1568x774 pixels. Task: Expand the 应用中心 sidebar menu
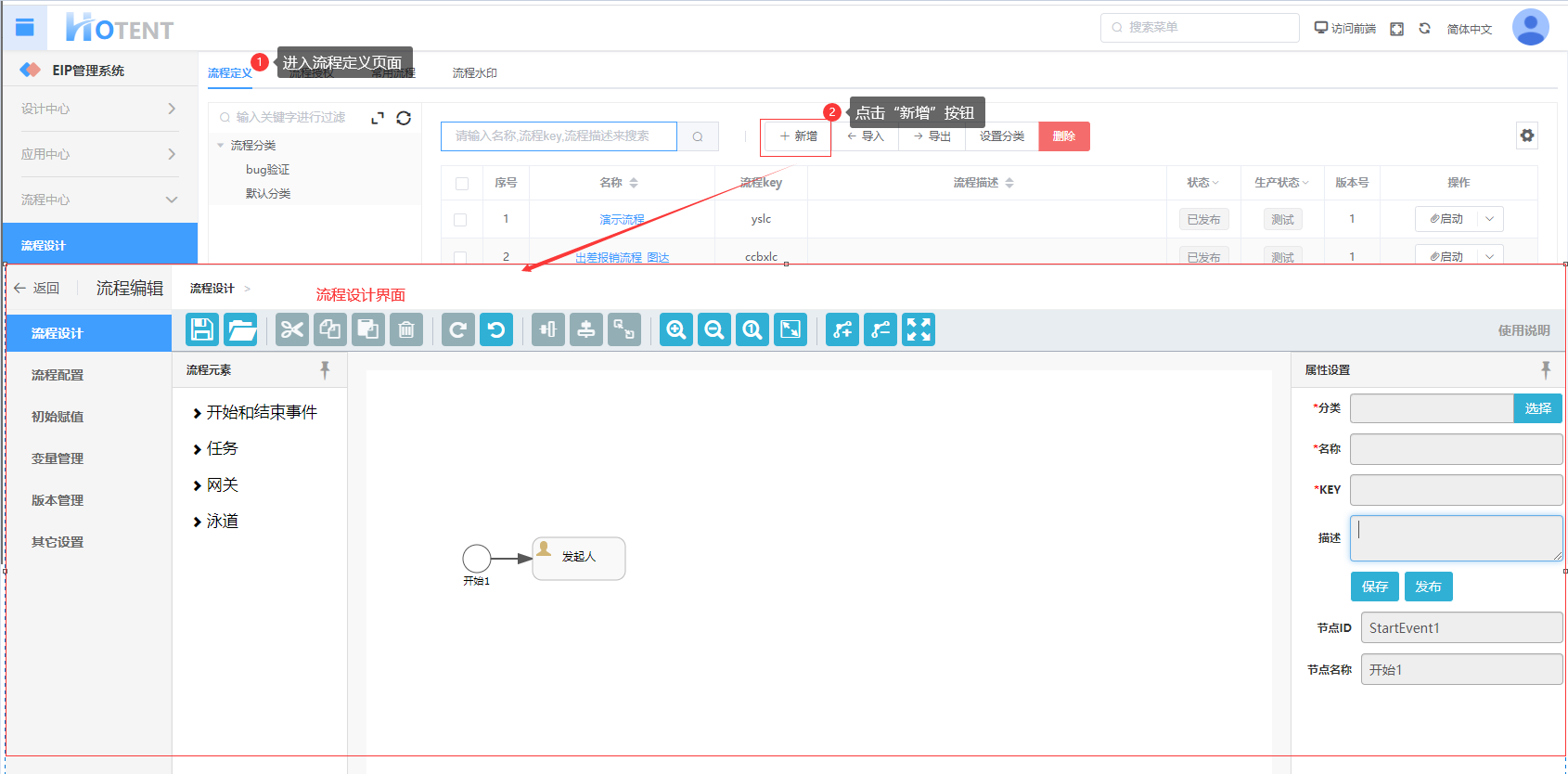click(x=99, y=154)
